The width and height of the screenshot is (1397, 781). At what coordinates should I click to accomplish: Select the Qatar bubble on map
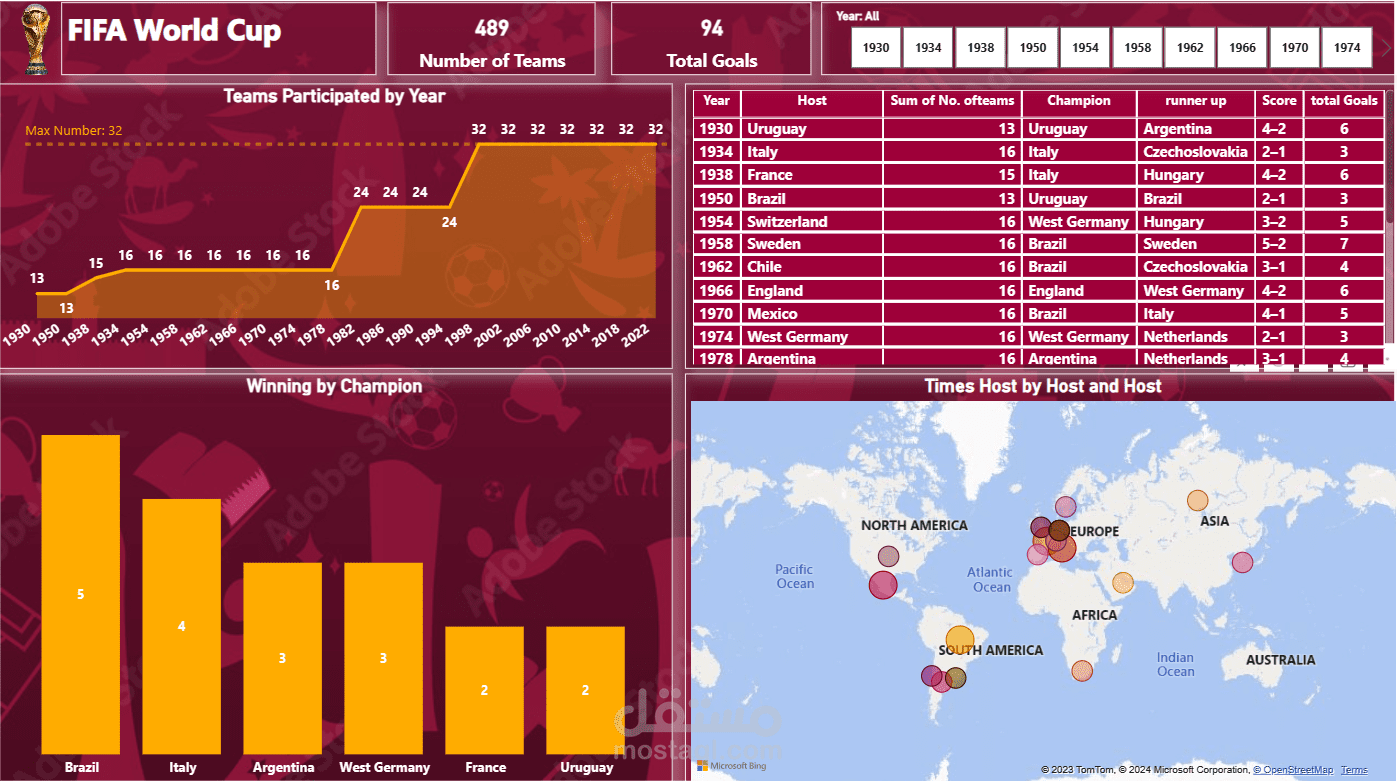click(x=1123, y=583)
